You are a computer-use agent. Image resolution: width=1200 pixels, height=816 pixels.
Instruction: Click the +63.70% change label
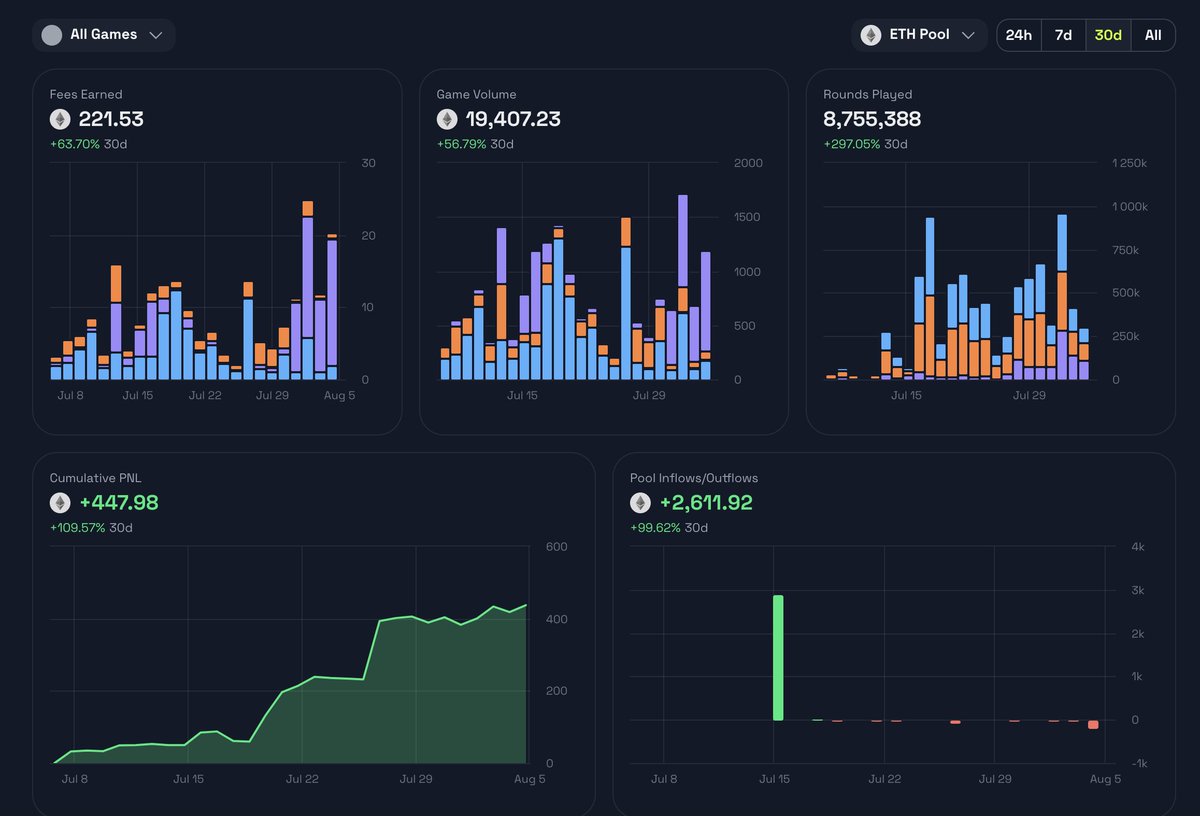point(75,144)
